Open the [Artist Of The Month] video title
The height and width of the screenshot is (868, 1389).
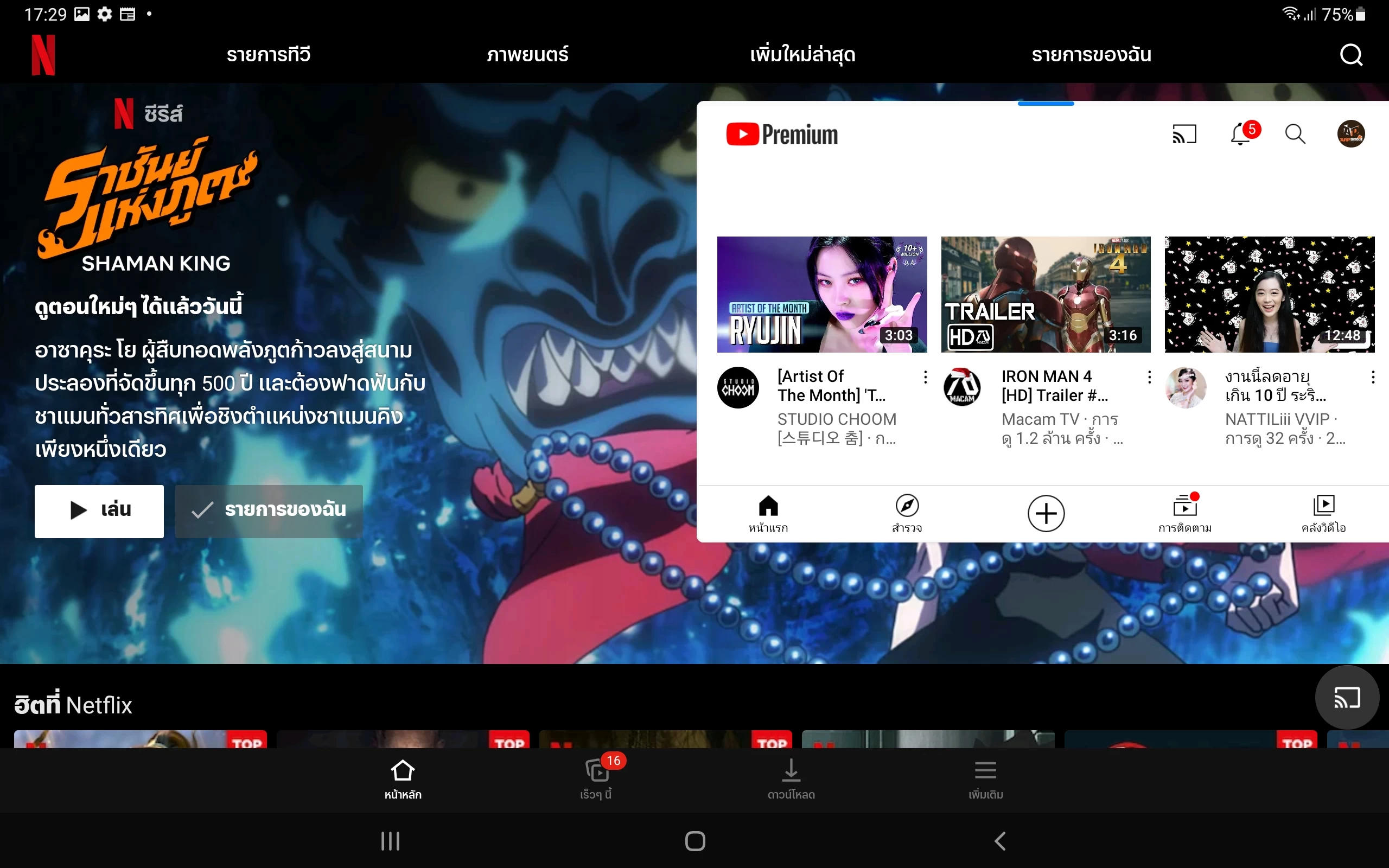click(x=832, y=386)
